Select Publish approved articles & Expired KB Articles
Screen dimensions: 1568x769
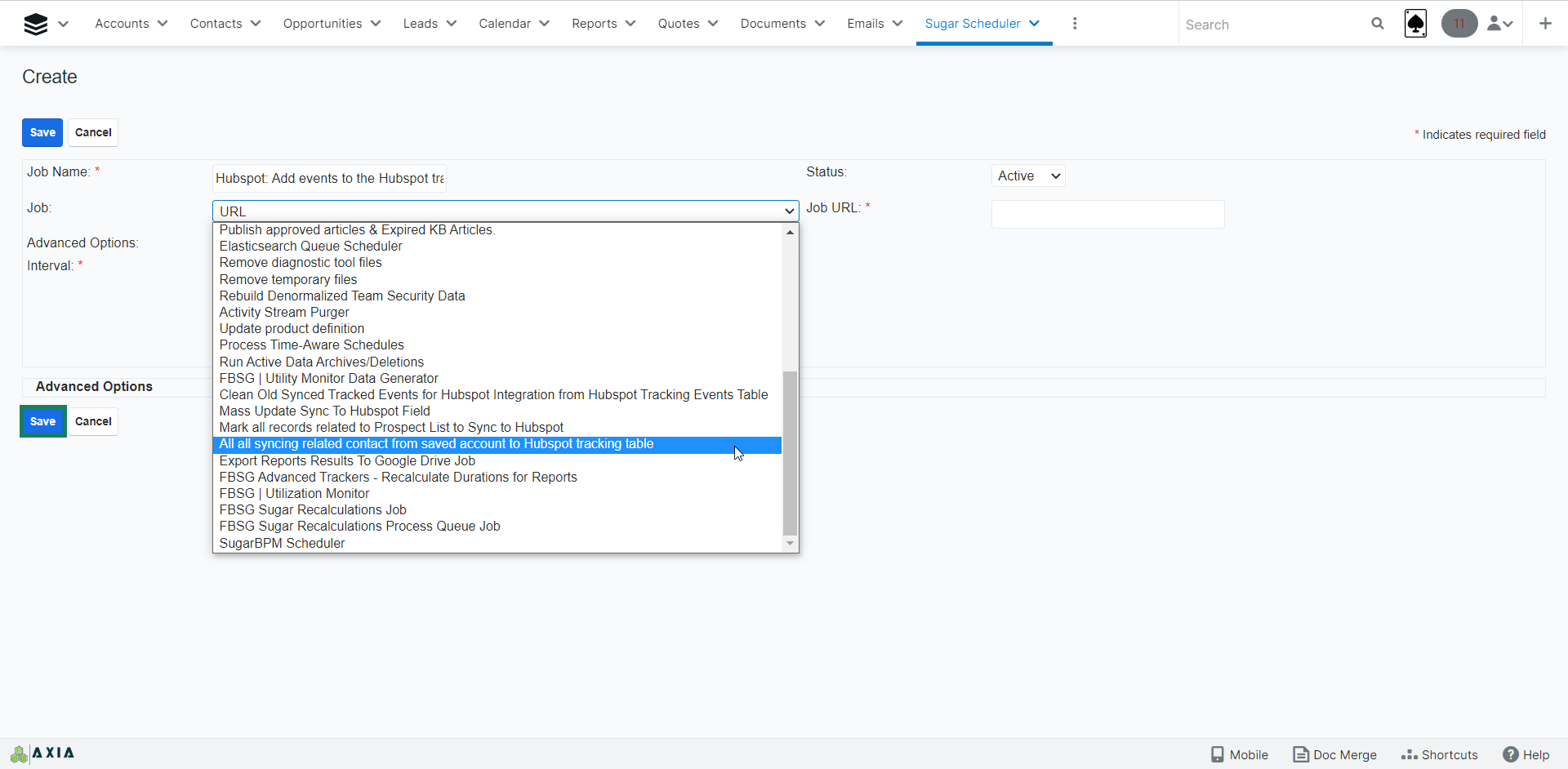pyautogui.click(x=497, y=230)
